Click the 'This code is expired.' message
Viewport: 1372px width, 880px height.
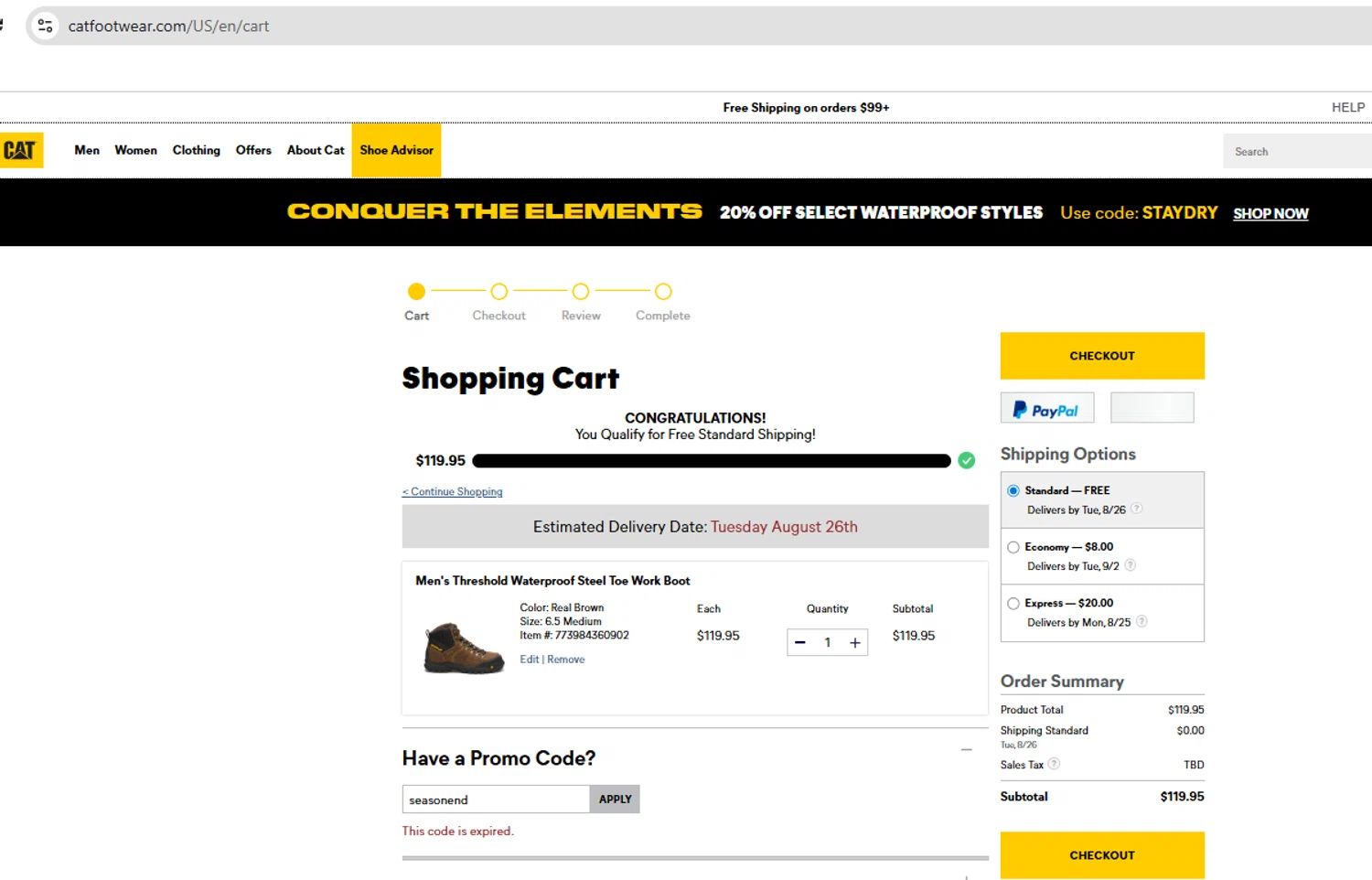click(458, 831)
